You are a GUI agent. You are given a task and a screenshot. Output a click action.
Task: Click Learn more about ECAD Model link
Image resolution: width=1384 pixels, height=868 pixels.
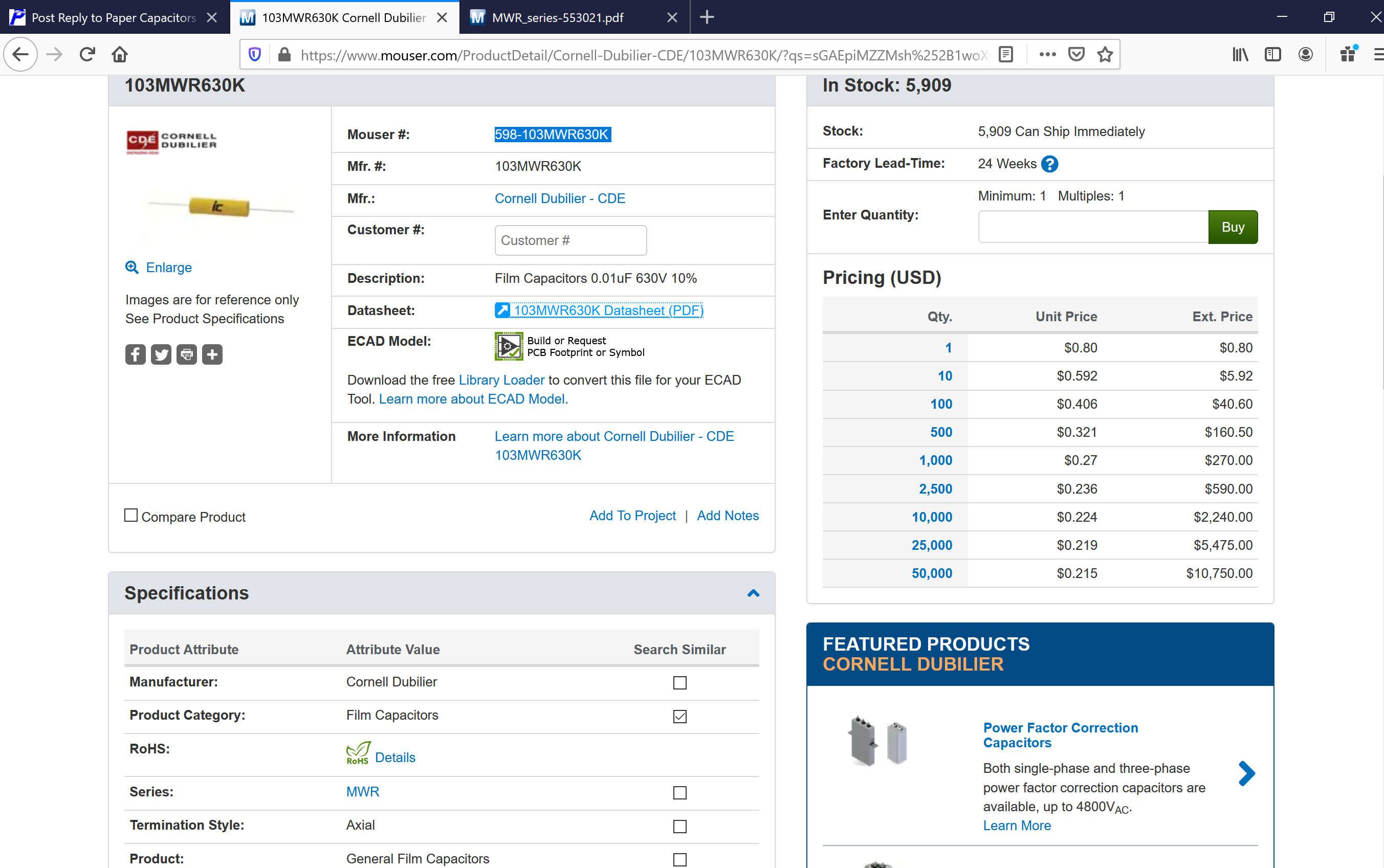(473, 399)
